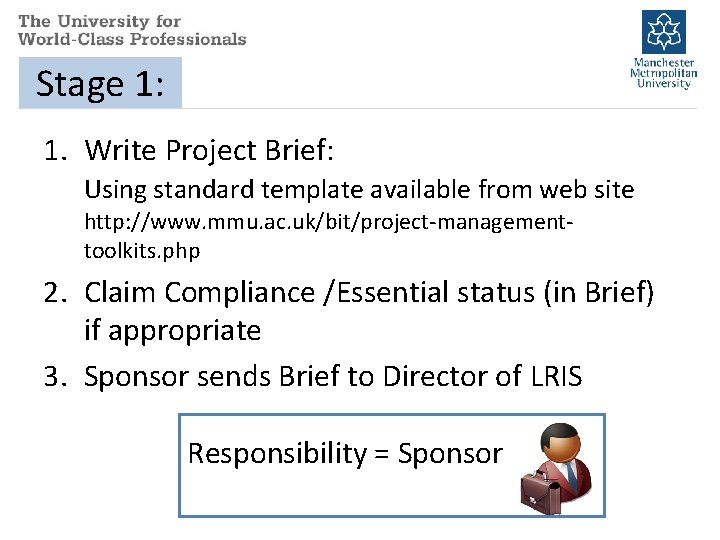720x540 pixels.
Task: Click the Manchester Metropolitan University name text
Action: point(664,73)
